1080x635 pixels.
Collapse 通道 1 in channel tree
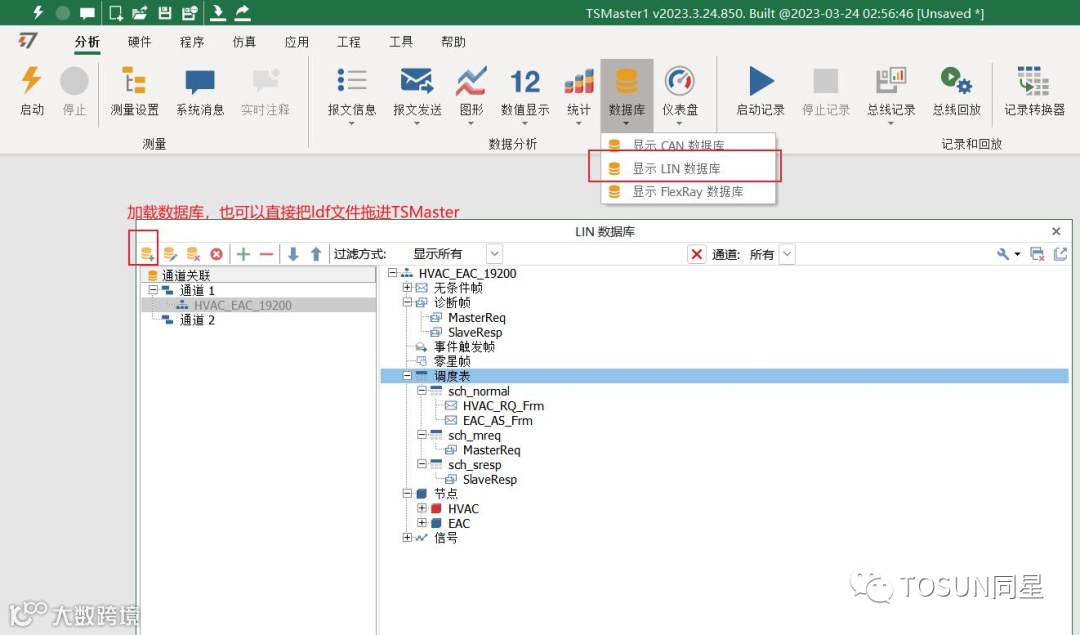153,290
